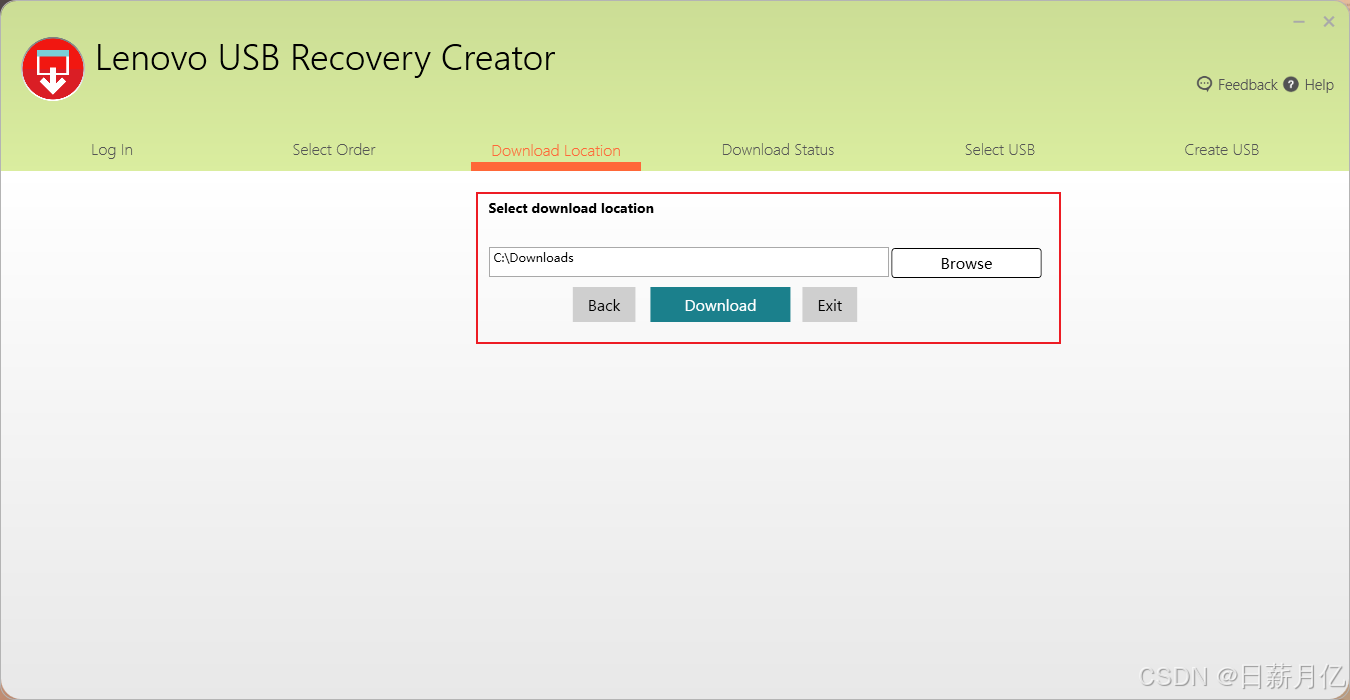Image resolution: width=1350 pixels, height=700 pixels.
Task: Start the recovery Download button
Action: (x=720, y=305)
